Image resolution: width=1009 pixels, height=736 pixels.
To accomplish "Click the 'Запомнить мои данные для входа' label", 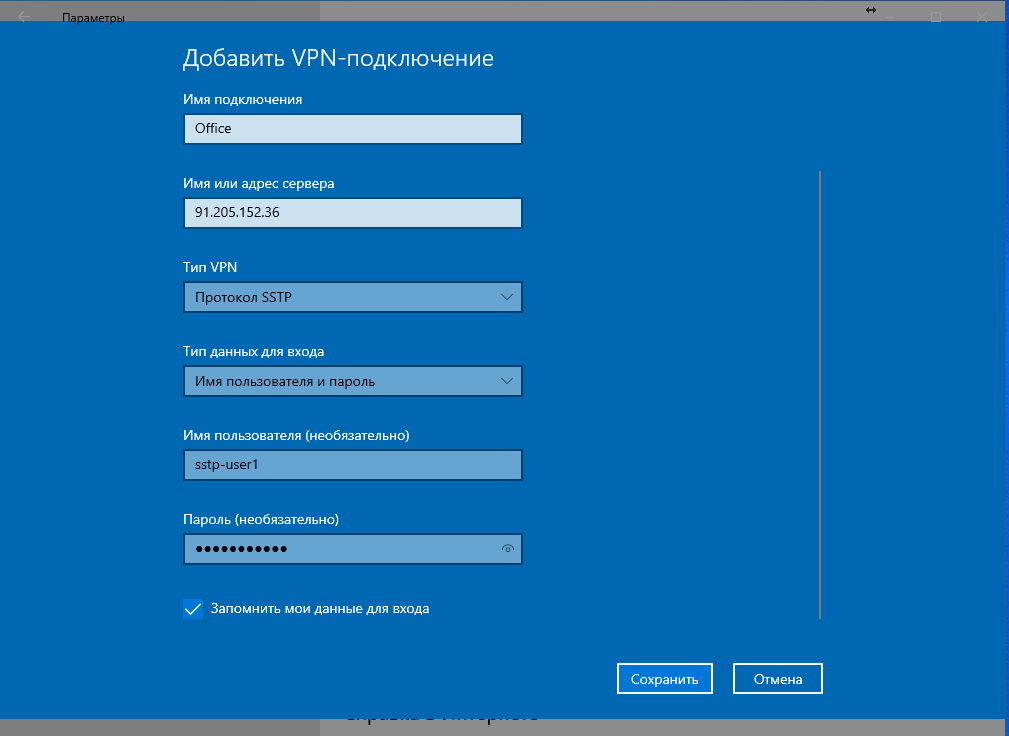I will tap(320, 609).
